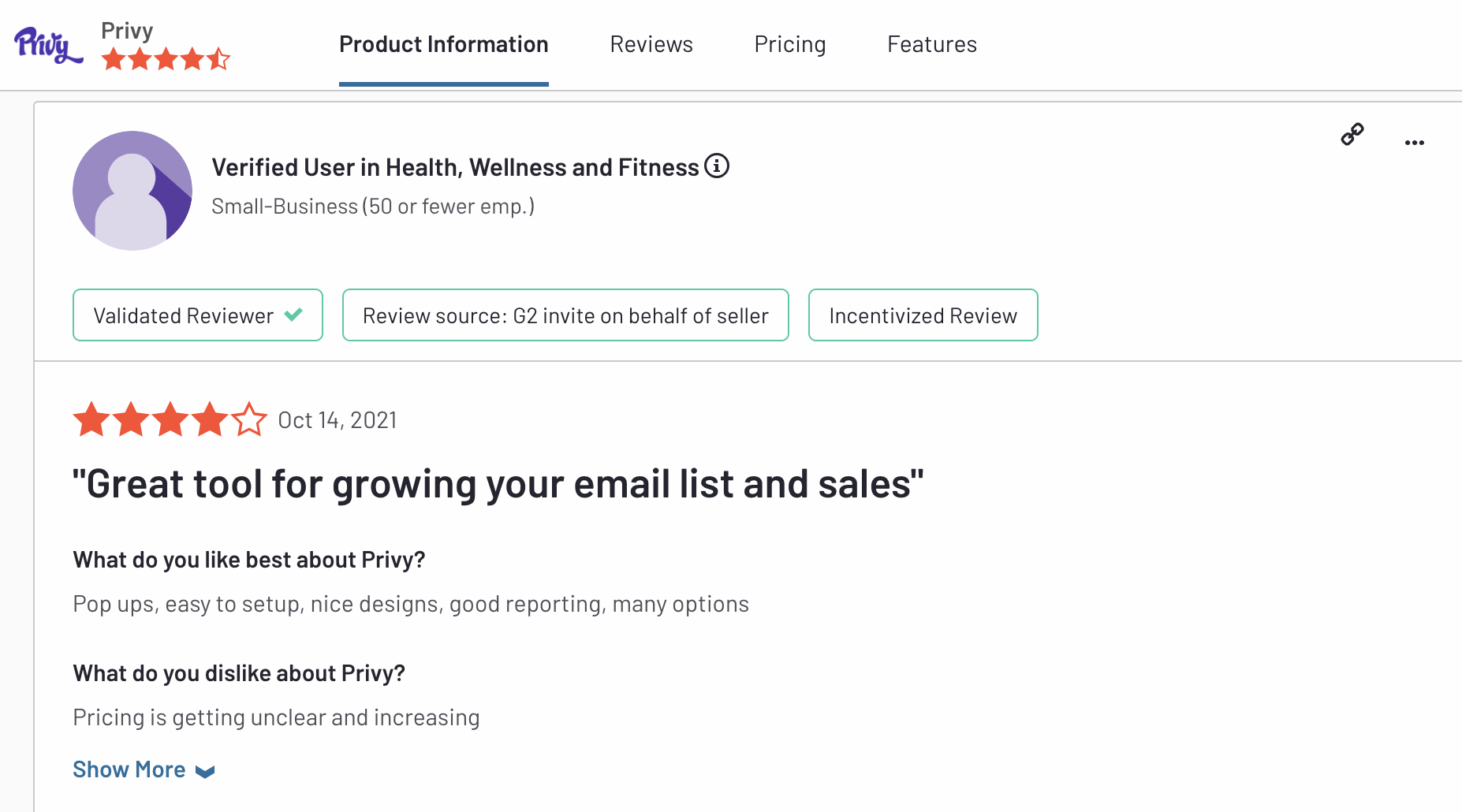Click the fourth star of the review rating
This screenshot has width=1462, height=812.
coord(209,419)
